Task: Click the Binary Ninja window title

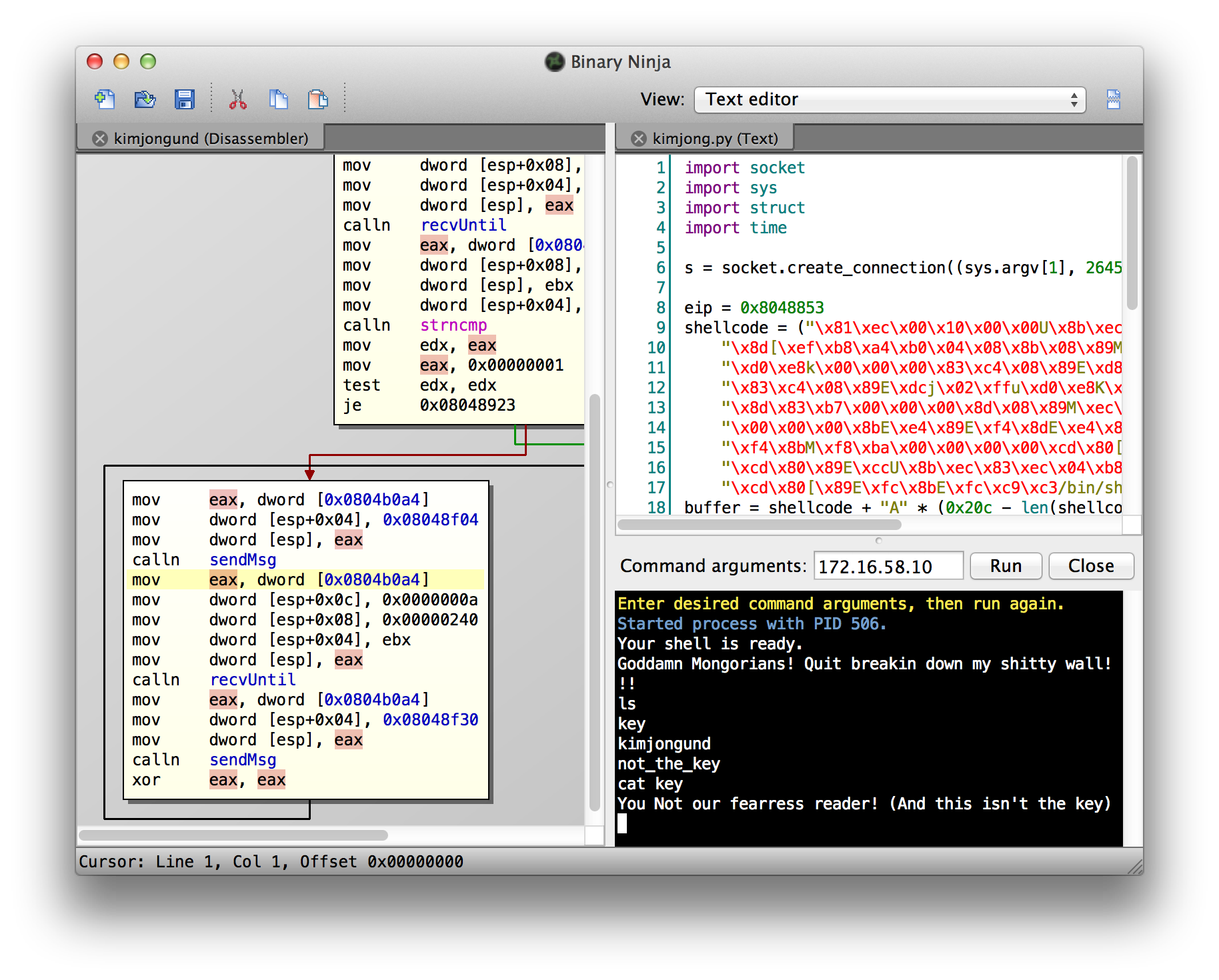Action: 620,62
